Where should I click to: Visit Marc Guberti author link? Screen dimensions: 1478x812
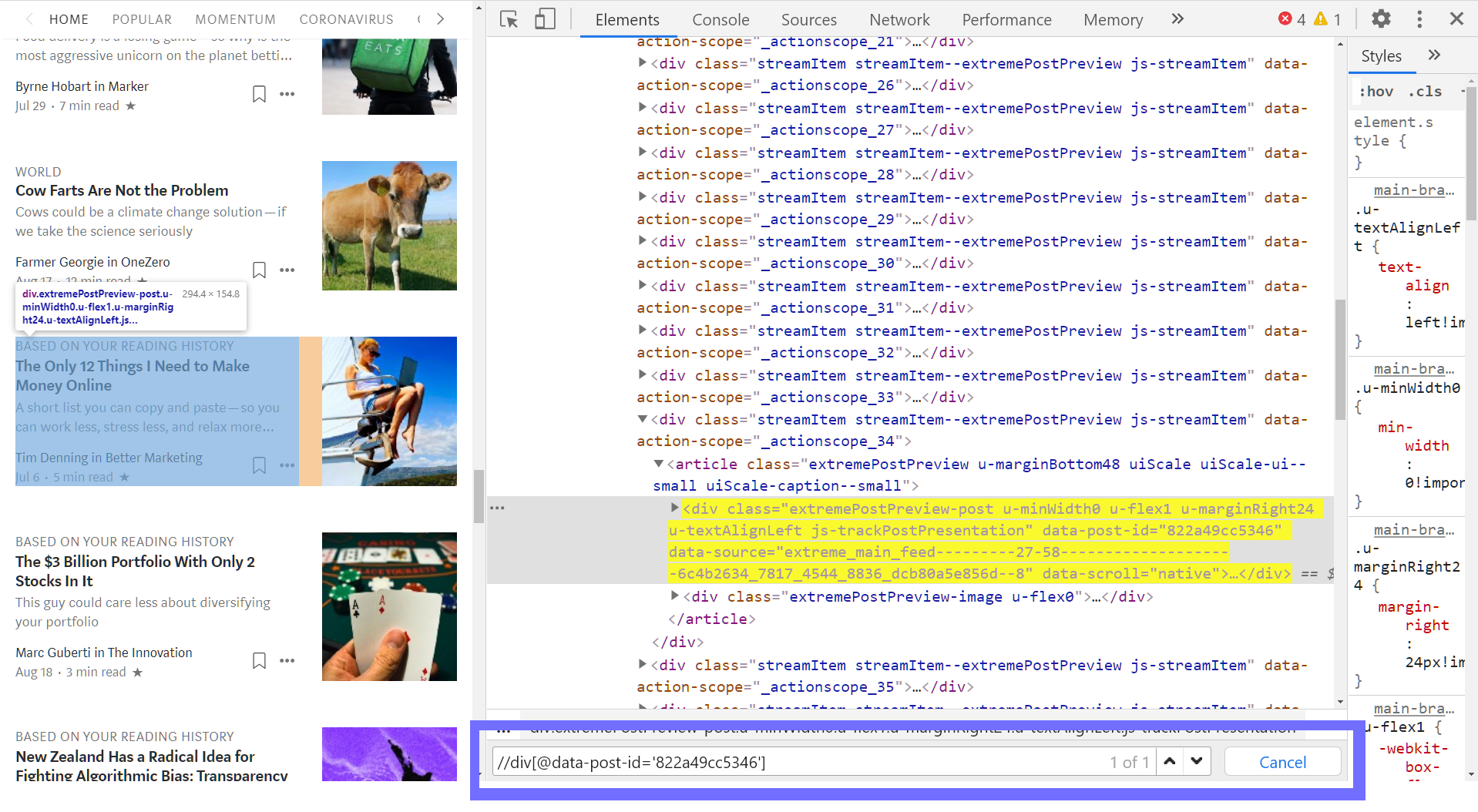54,653
